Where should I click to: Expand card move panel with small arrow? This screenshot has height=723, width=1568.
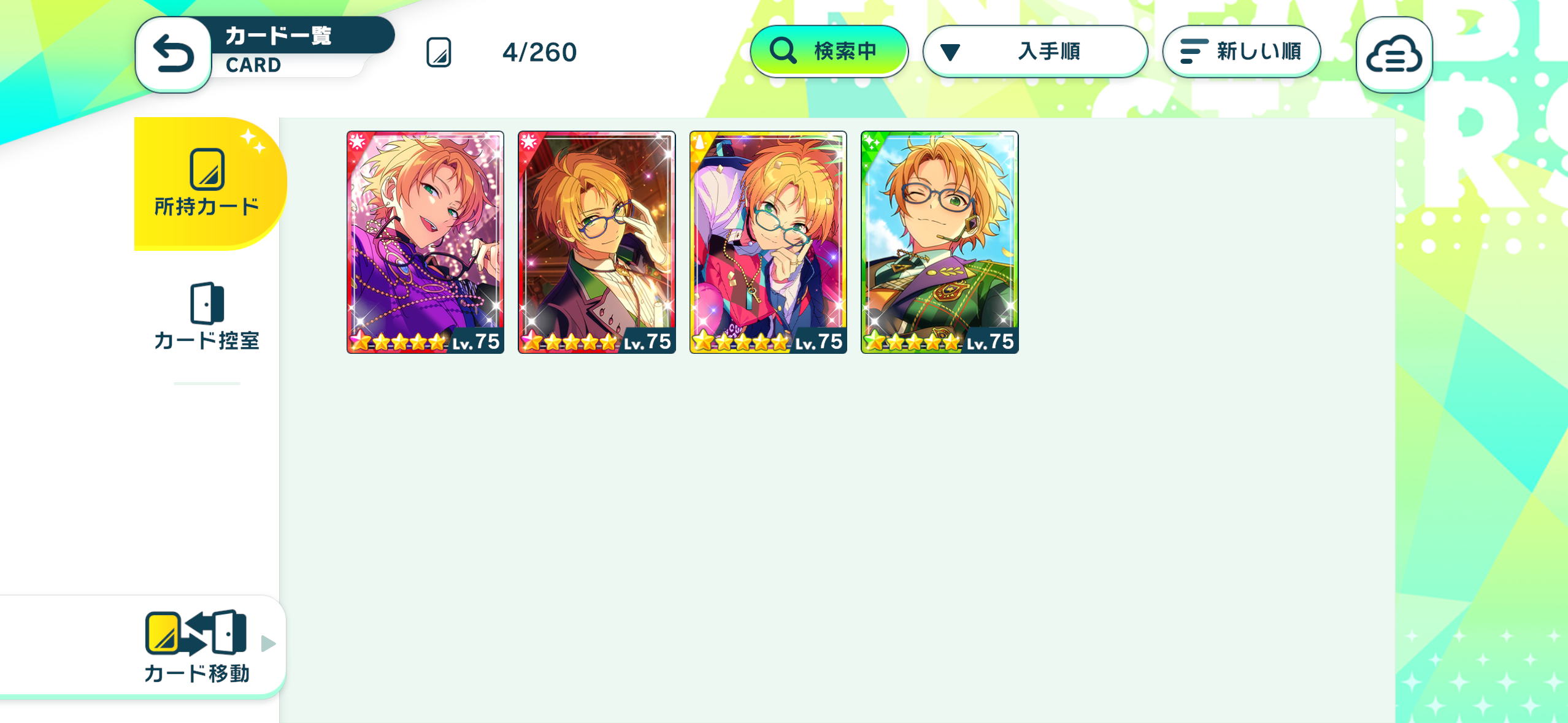(x=268, y=643)
